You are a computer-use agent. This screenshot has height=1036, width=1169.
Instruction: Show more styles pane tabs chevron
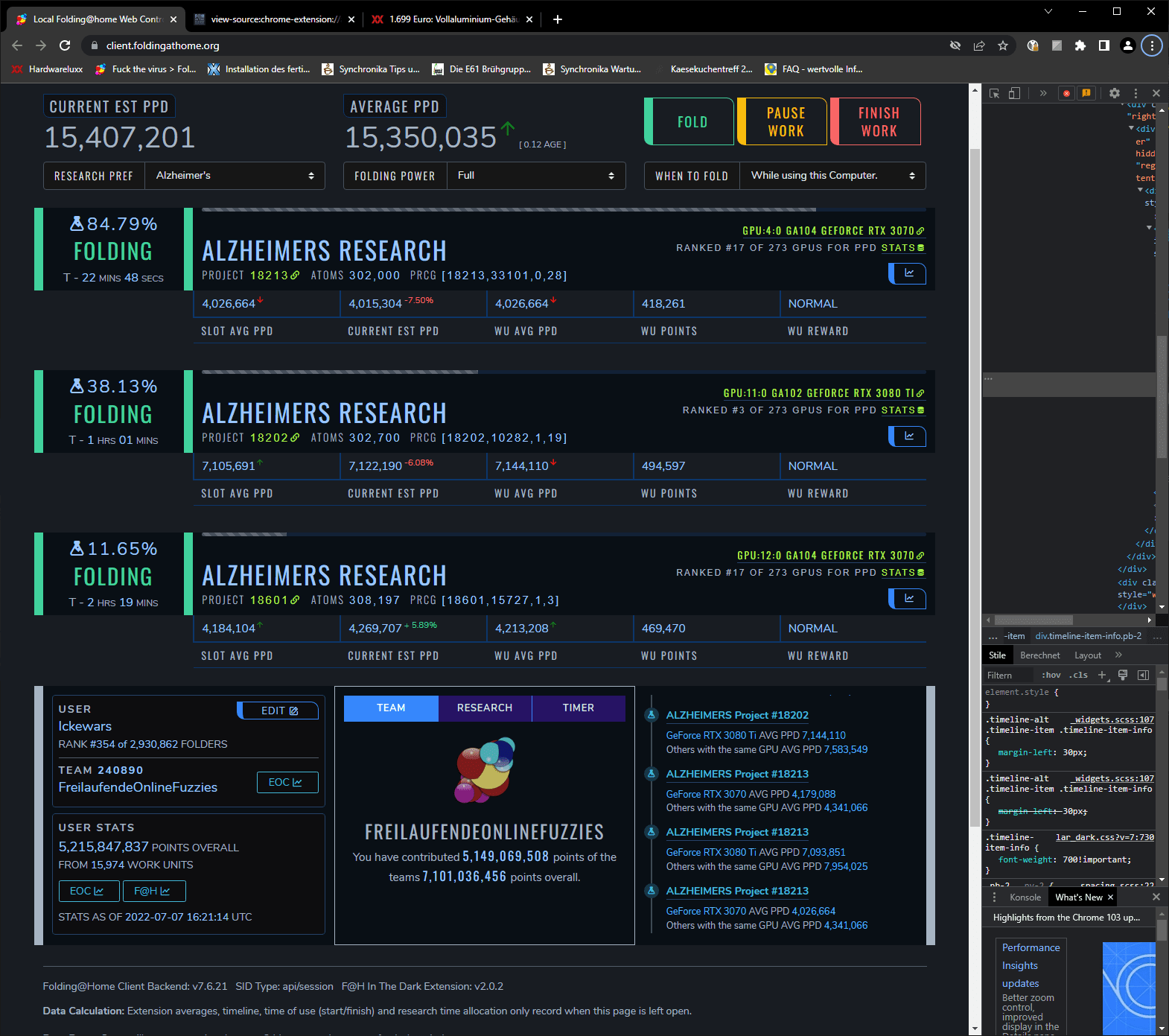pyautogui.click(x=1118, y=655)
